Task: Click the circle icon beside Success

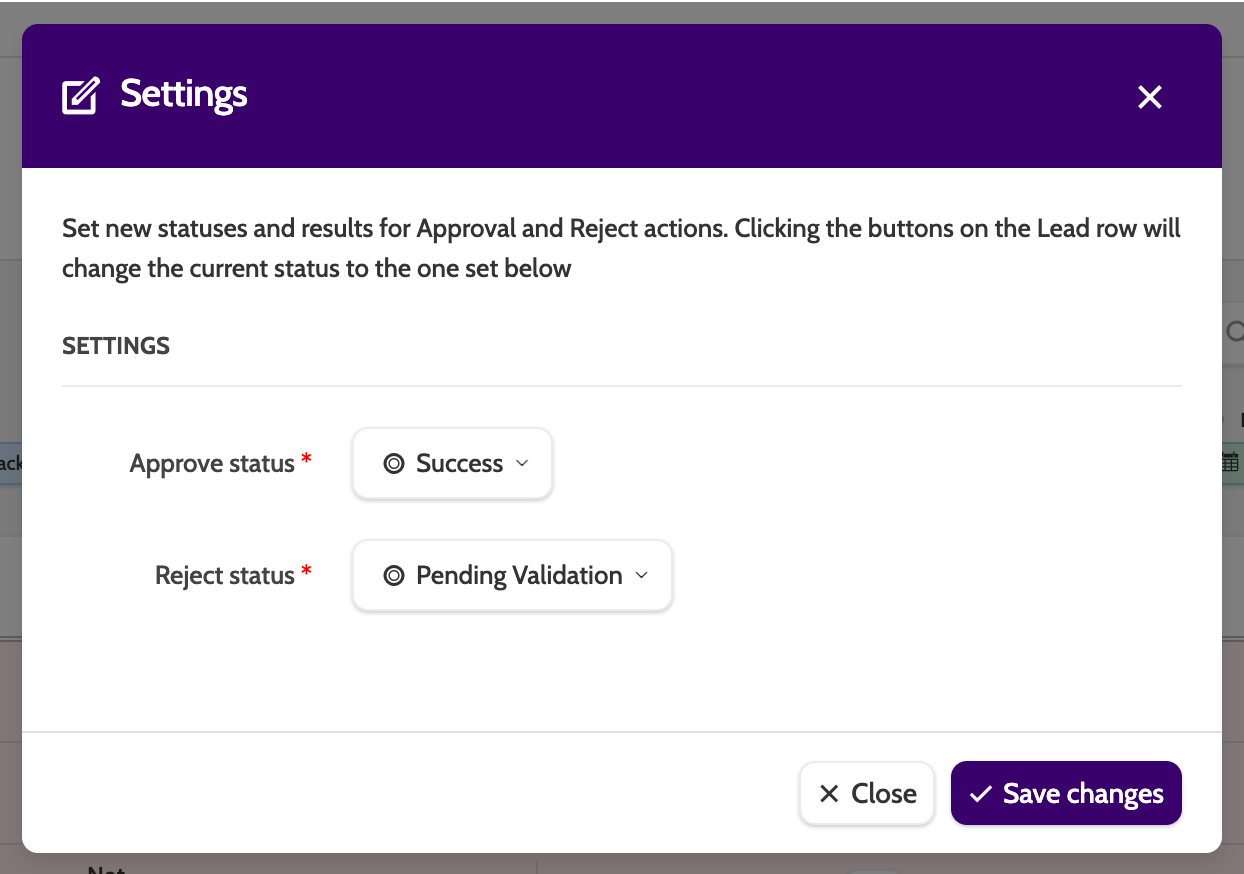Action: point(394,464)
